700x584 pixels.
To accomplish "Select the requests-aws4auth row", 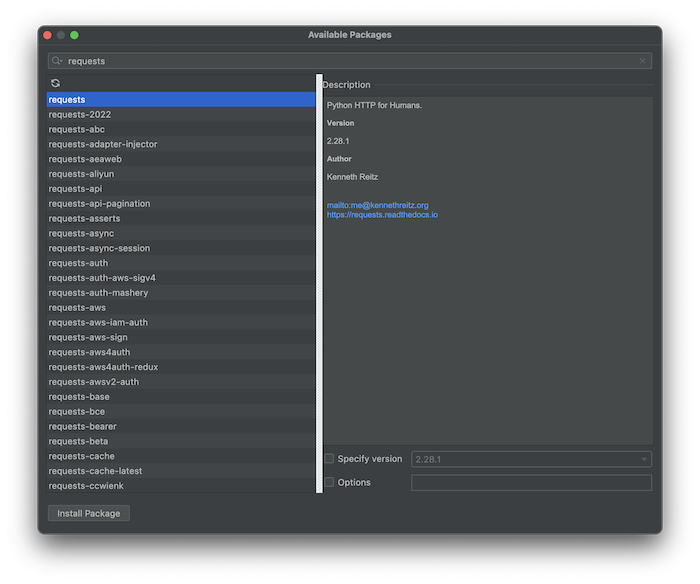I will click(x=181, y=352).
